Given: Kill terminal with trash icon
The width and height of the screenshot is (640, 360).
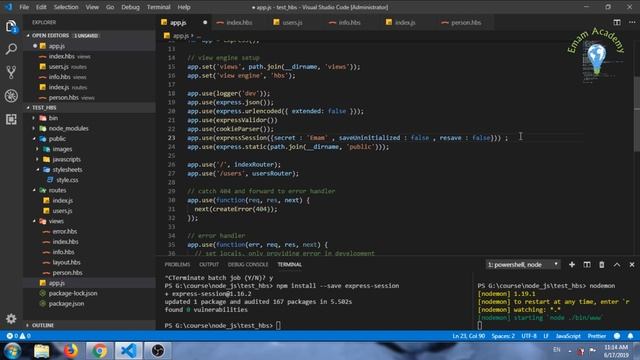Looking at the screenshot, I should click(602, 264).
